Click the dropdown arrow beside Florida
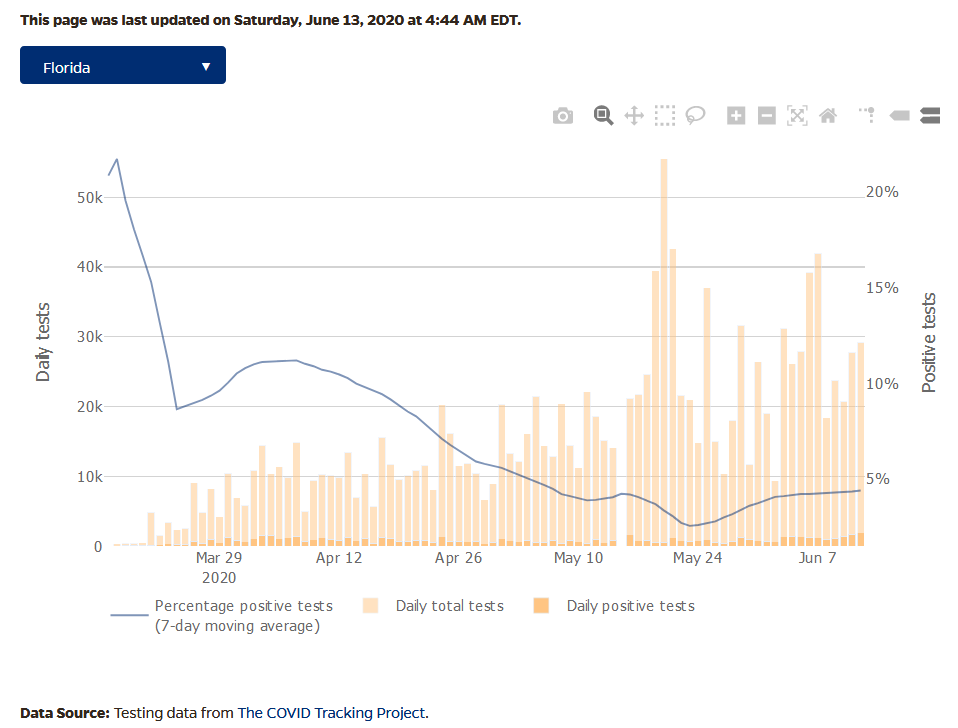The width and height of the screenshot is (958, 728). click(x=206, y=66)
